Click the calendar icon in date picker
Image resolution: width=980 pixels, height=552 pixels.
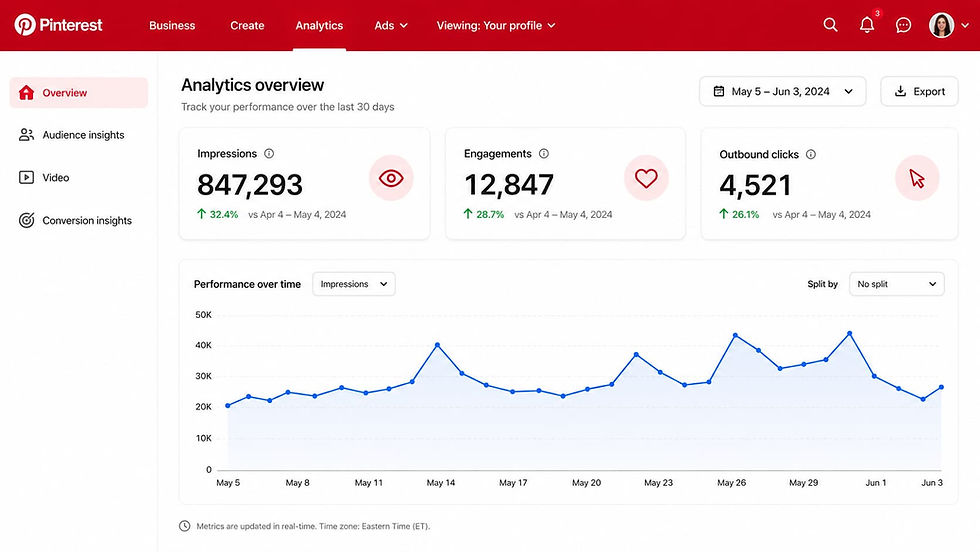pyautogui.click(x=719, y=91)
